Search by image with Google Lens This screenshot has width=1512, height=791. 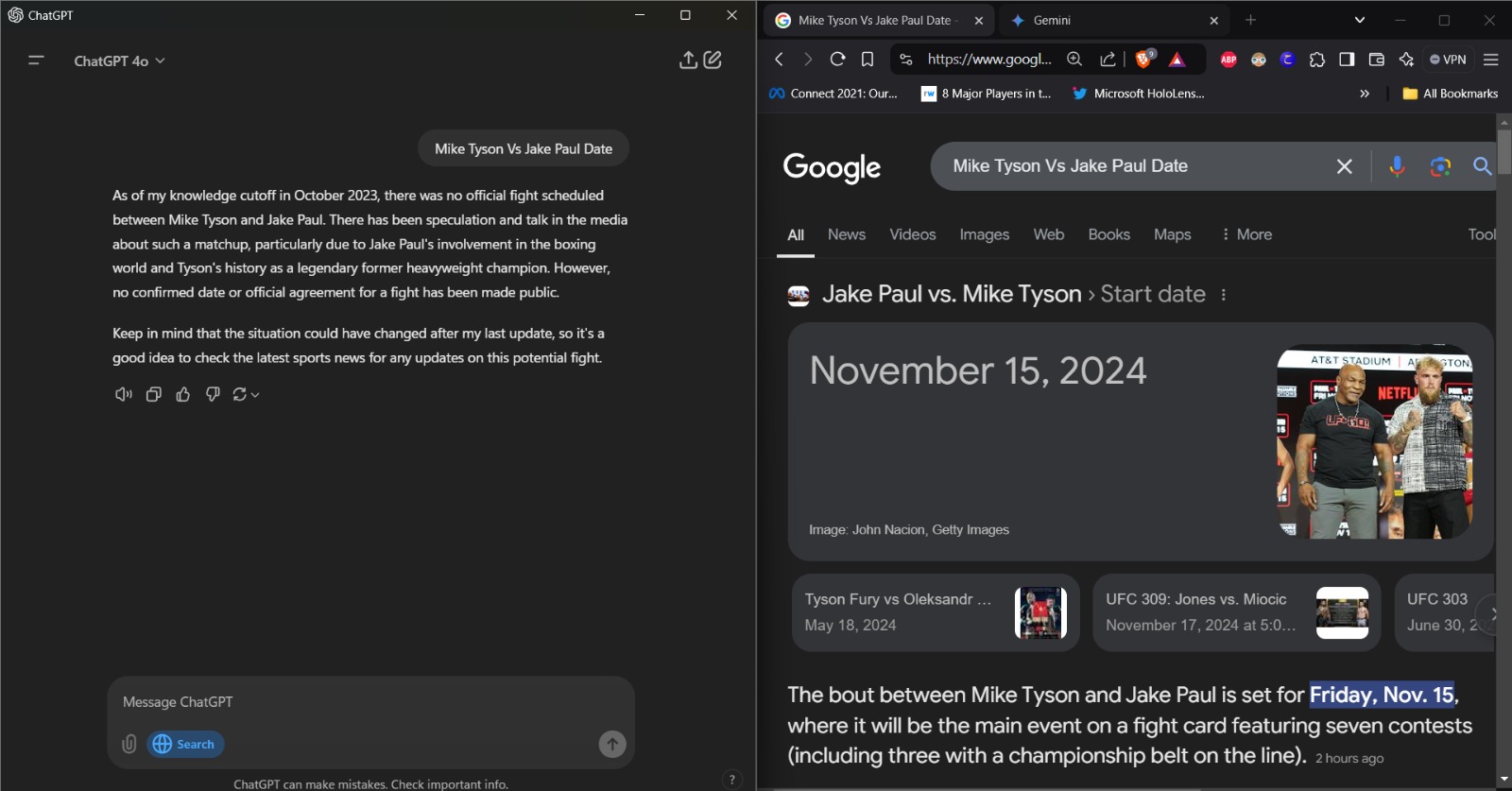click(1440, 166)
